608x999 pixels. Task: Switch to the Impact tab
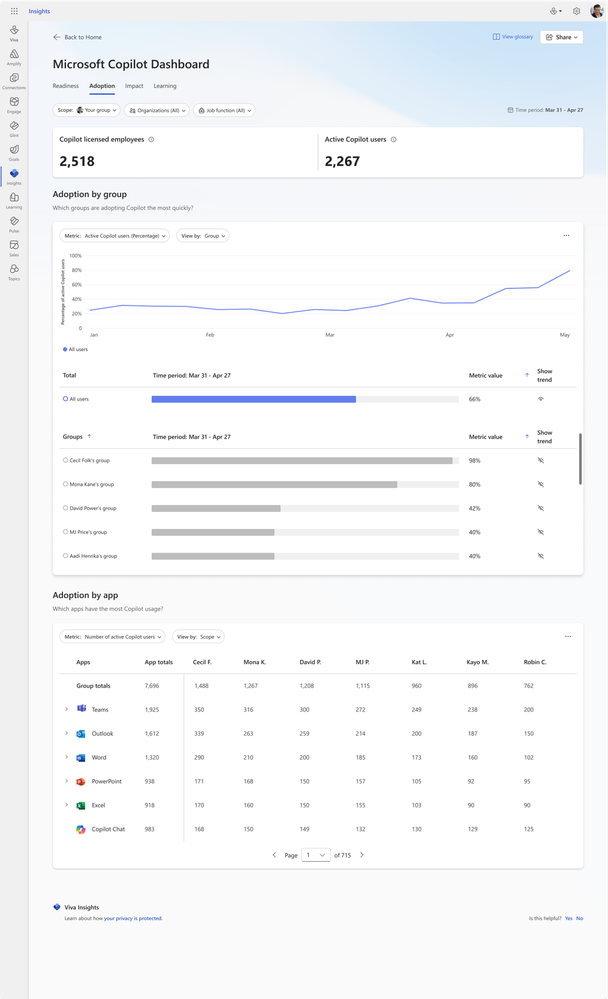134,86
